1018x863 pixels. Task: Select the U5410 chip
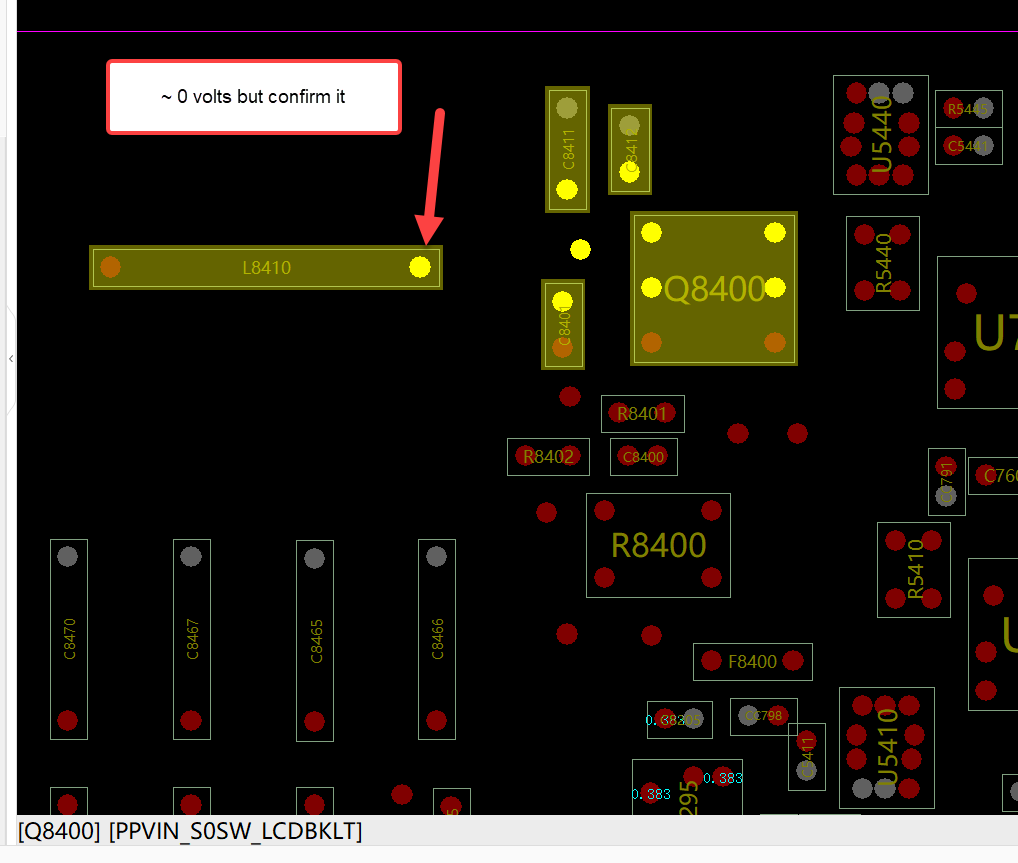[887, 747]
